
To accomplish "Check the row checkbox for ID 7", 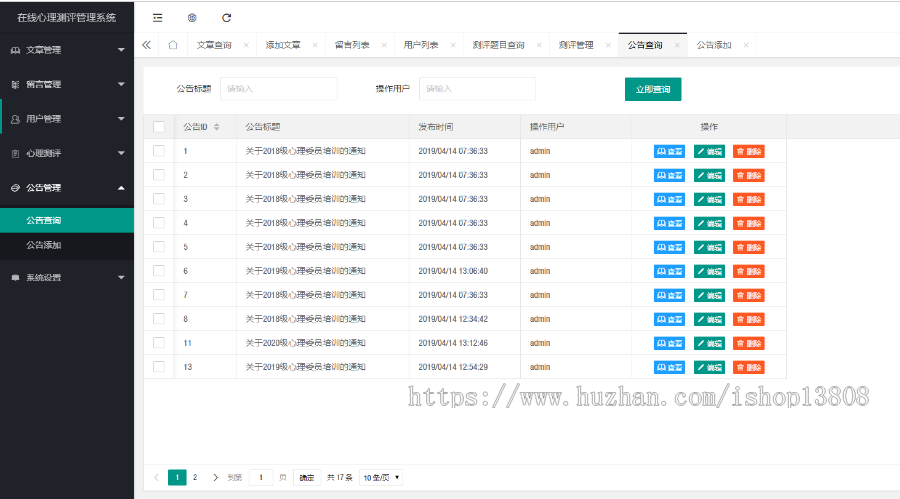I will [x=159, y=295].
